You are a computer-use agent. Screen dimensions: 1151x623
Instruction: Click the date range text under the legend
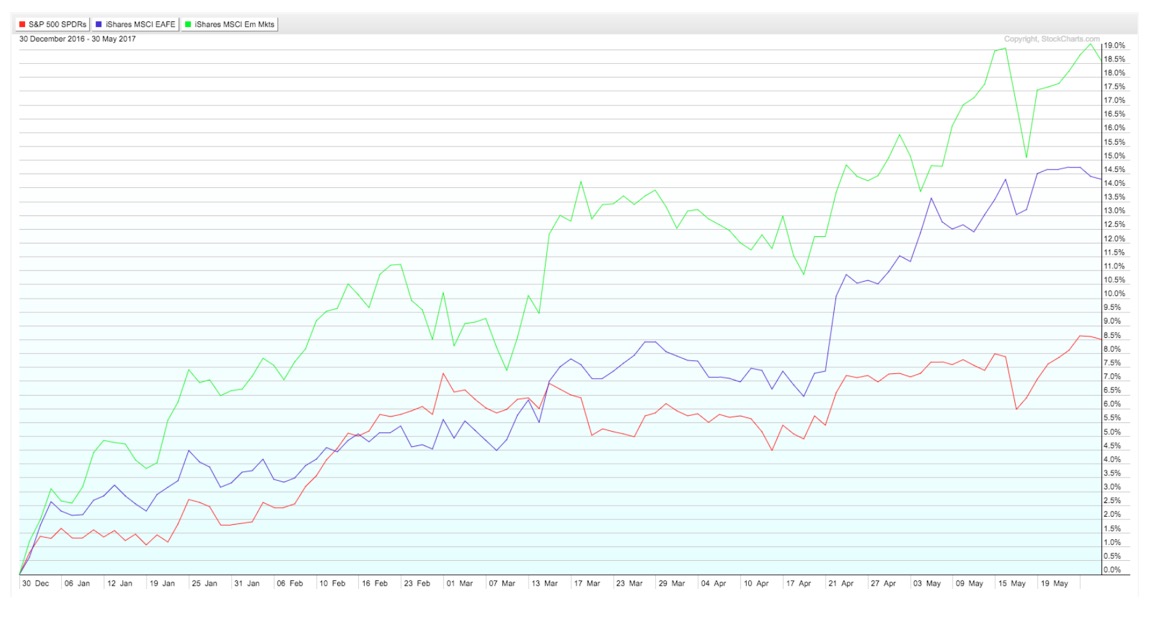(77, 39)
